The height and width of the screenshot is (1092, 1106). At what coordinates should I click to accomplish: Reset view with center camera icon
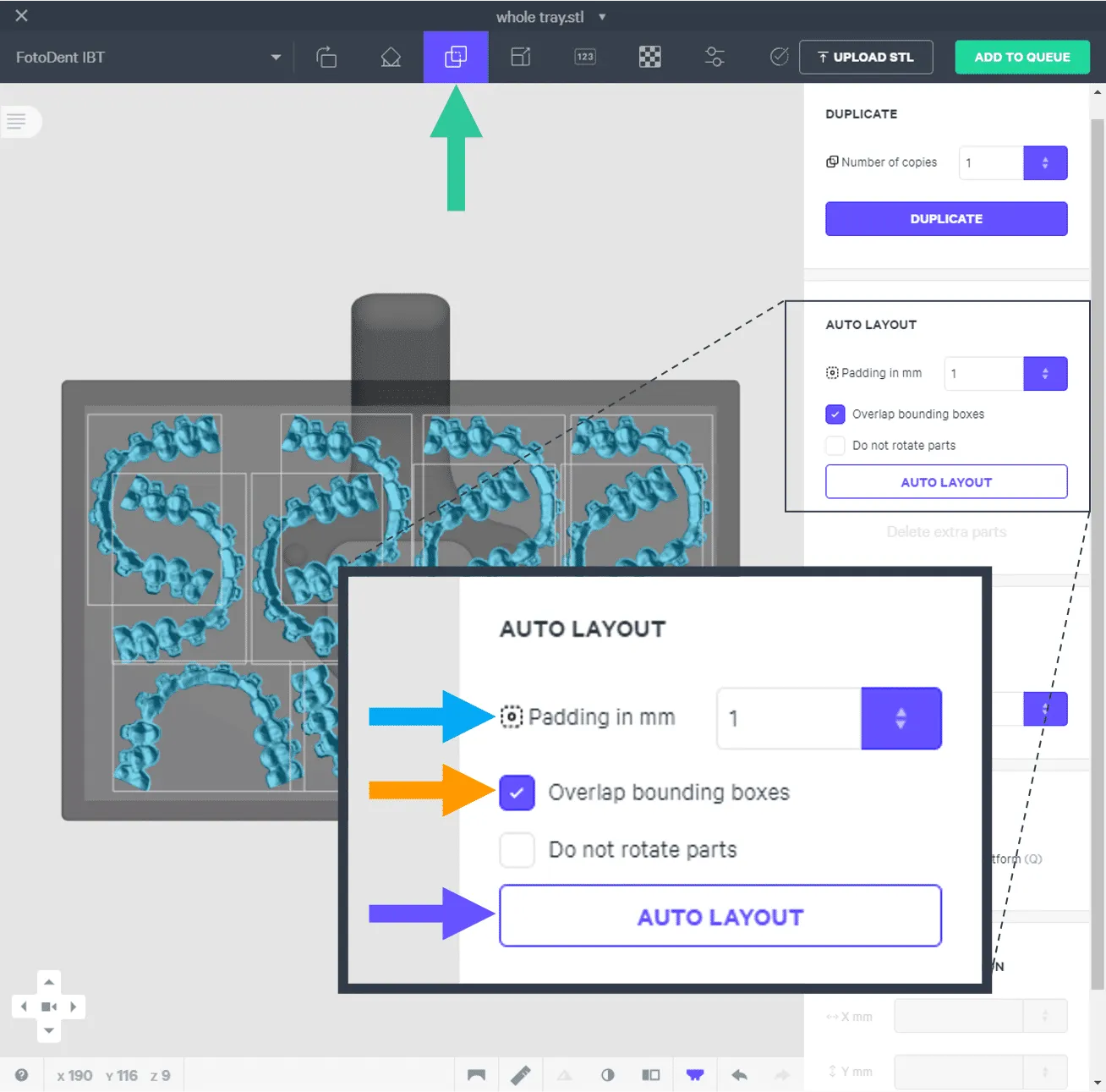(x=49, y=1007)
